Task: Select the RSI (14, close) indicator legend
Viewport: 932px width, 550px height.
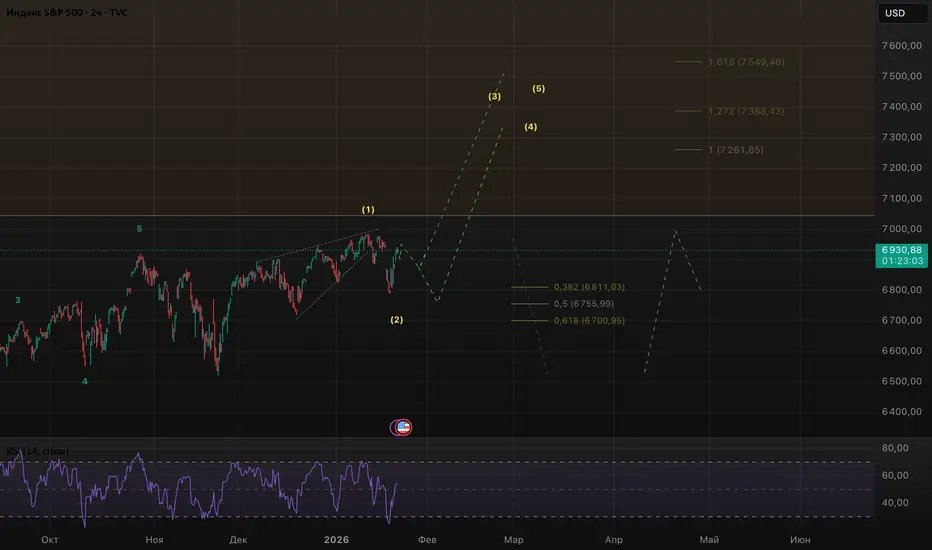Action: tap(37, 451)
